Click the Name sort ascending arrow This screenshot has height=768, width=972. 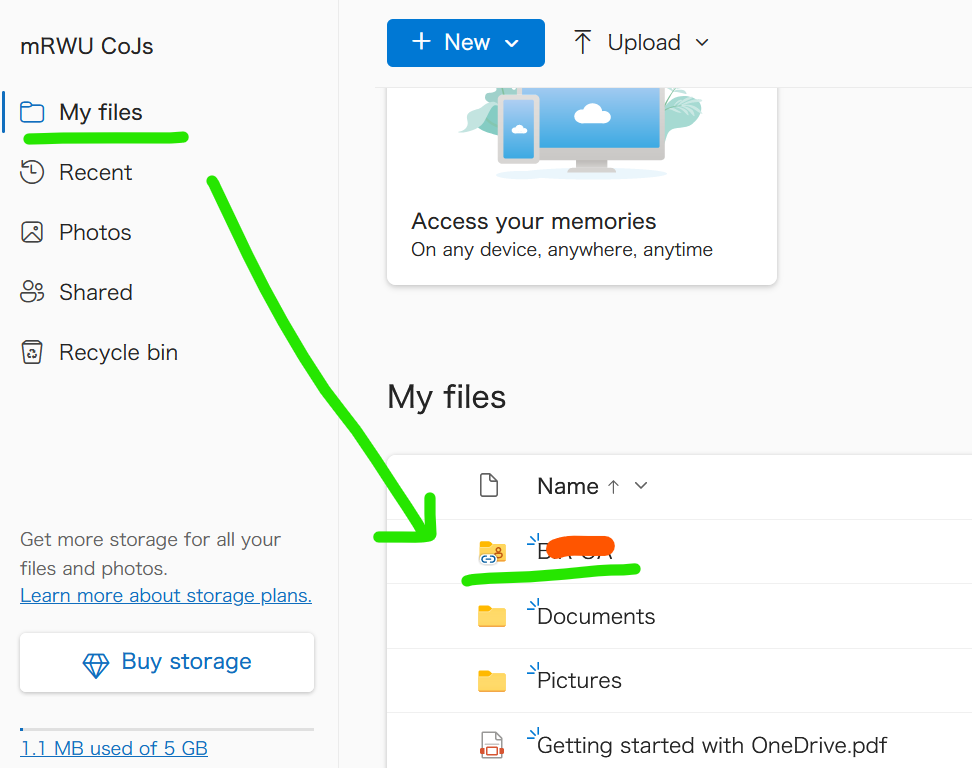tap(614, 487)
